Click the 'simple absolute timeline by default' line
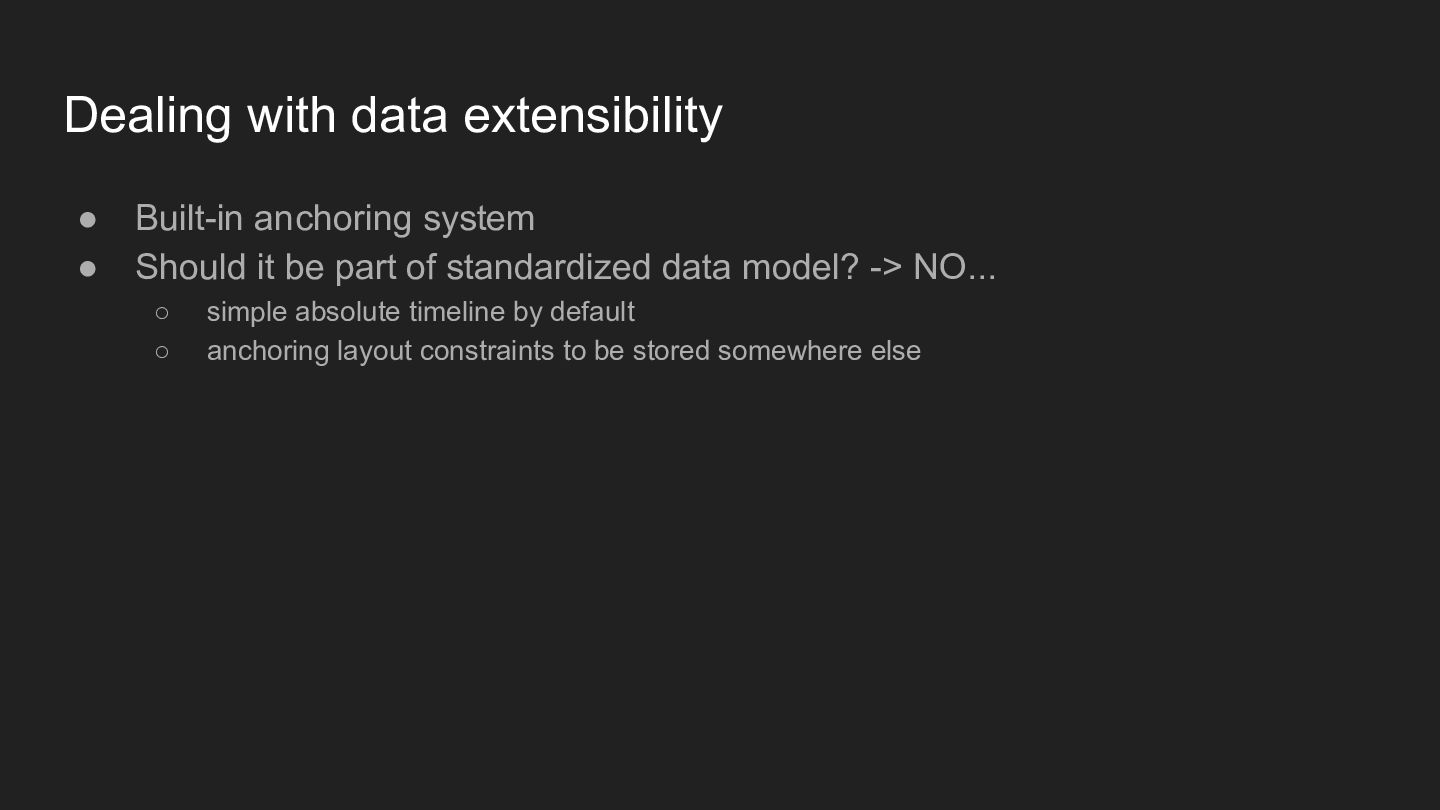Viewport: 1440px width, 810px height. (420, 312)
